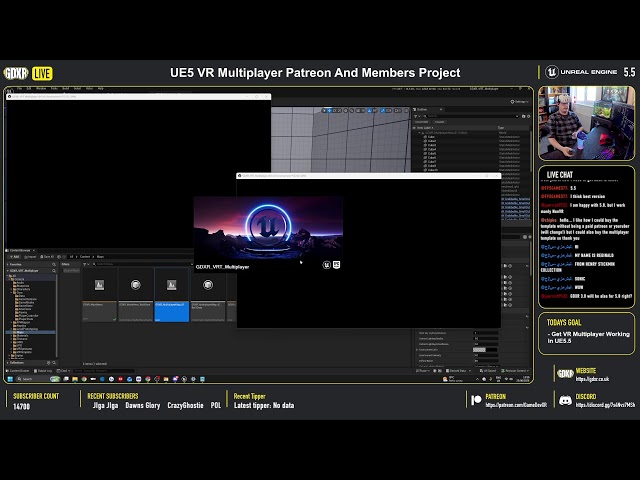
Task: Click search icon in the Collections header
Action: tap(54, 362)
